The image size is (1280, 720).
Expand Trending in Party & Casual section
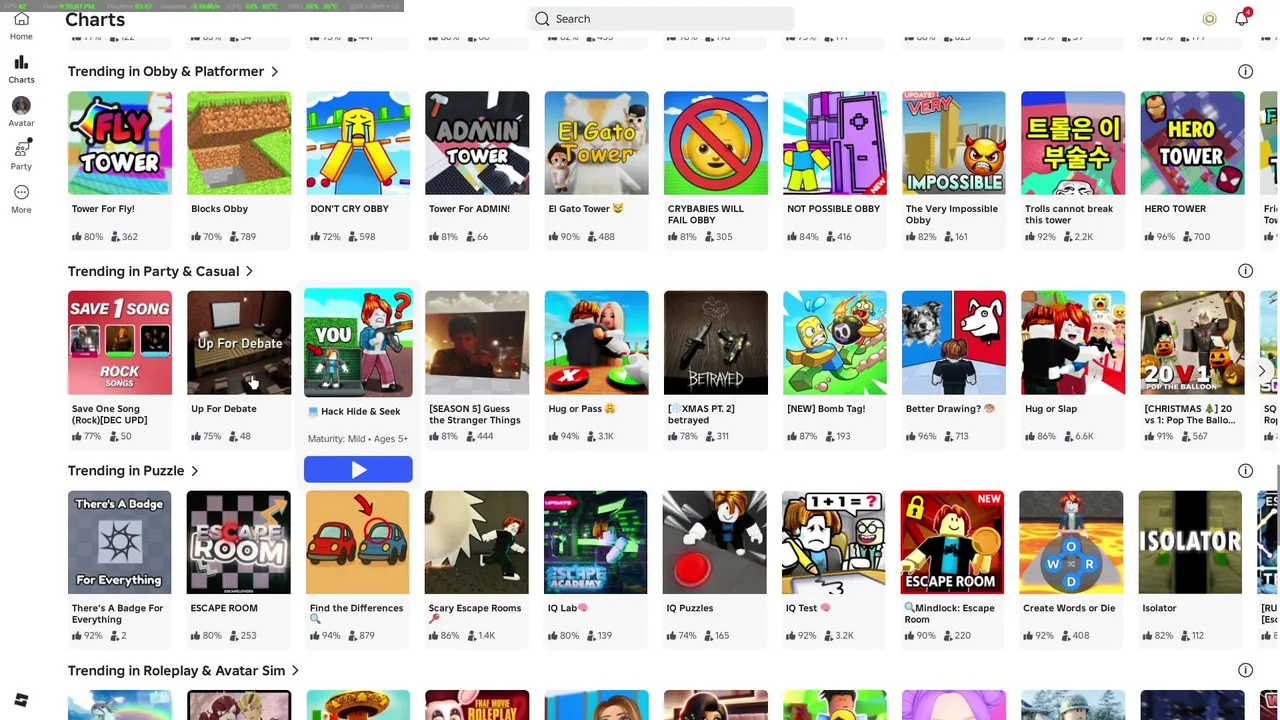[x=160, y=271]
